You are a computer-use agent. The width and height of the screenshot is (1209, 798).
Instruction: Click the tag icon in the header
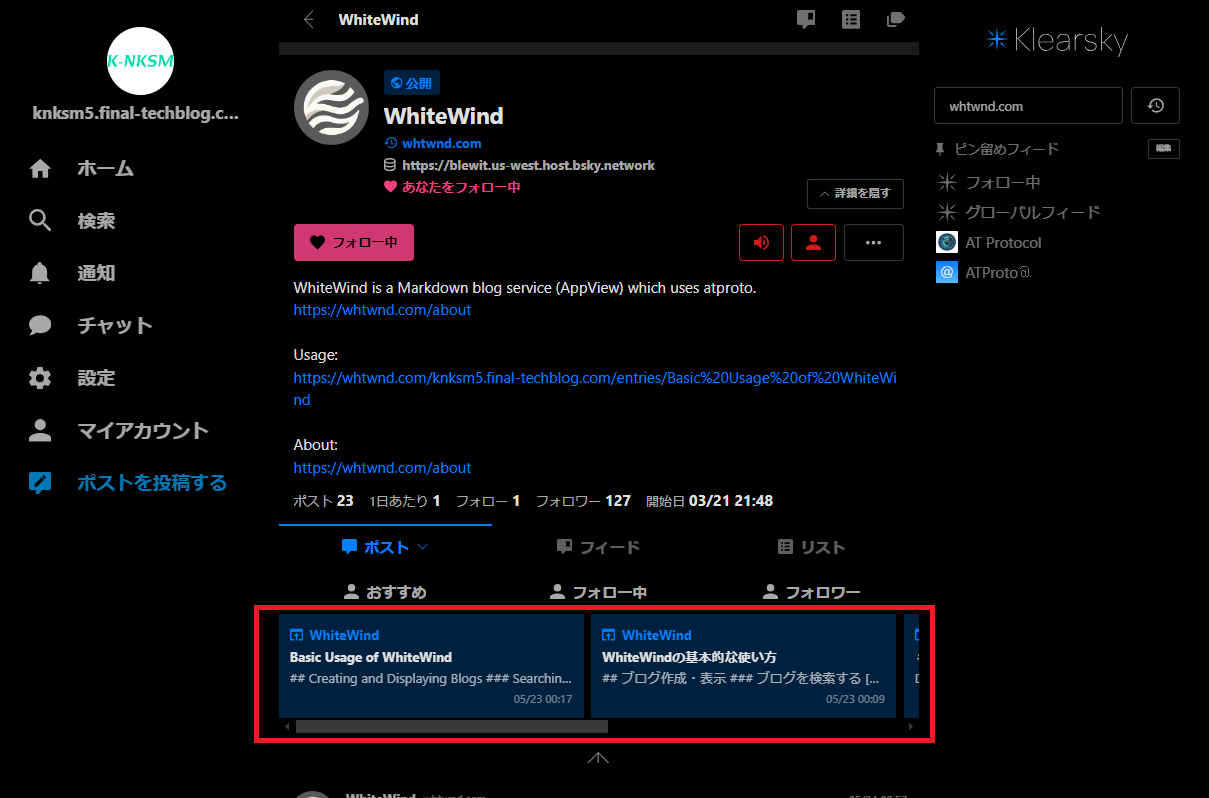click(896, 19)
